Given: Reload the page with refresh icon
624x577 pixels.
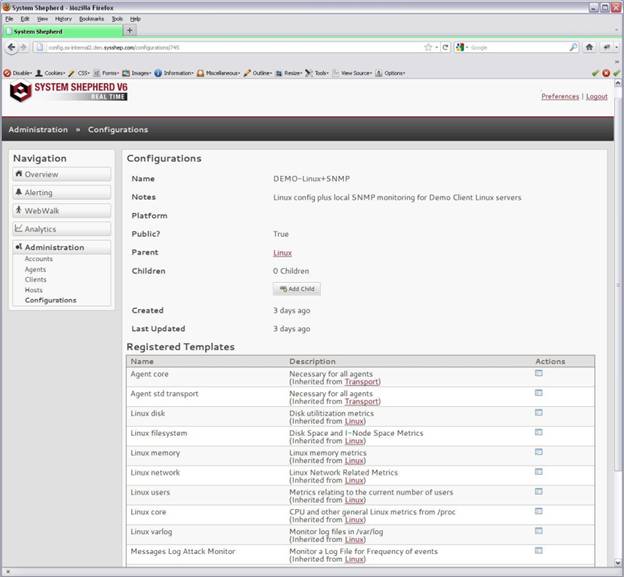Looking at the screenshot, I should tap(445, 47).
